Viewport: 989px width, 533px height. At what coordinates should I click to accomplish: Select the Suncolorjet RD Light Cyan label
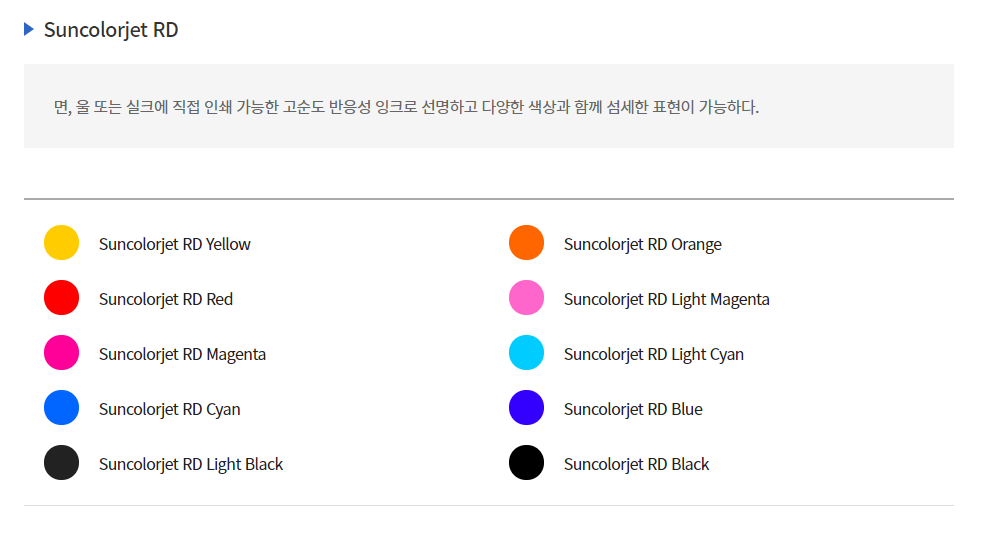654,354
